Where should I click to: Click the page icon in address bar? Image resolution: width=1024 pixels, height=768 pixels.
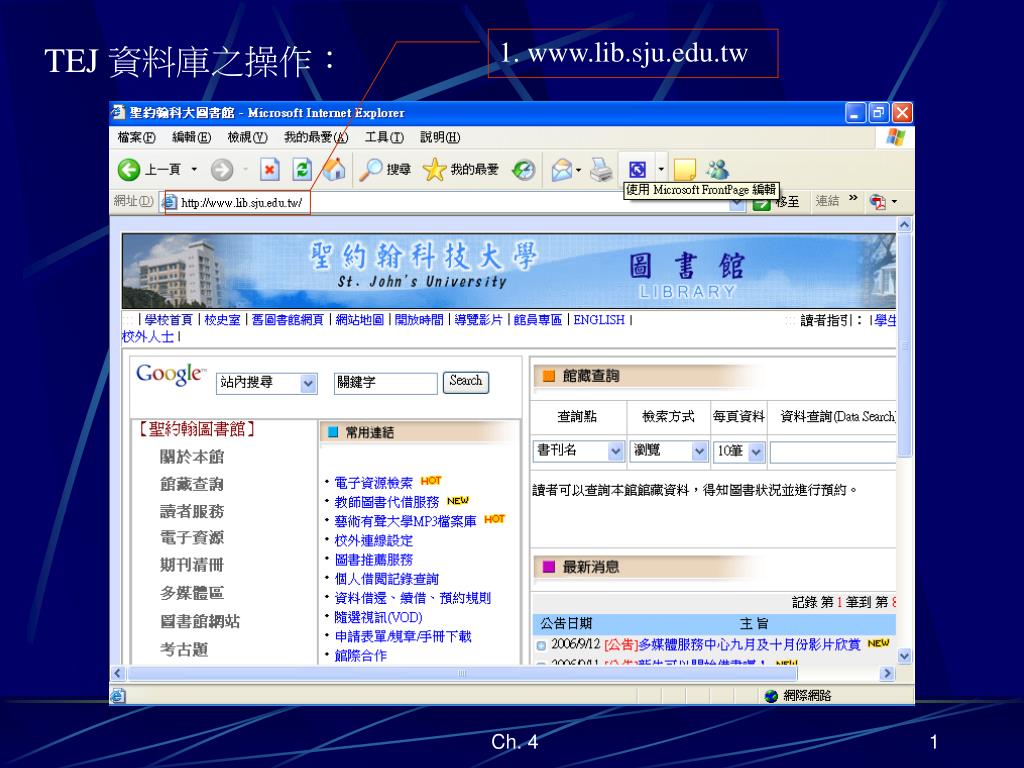click(x=169, y=202)
